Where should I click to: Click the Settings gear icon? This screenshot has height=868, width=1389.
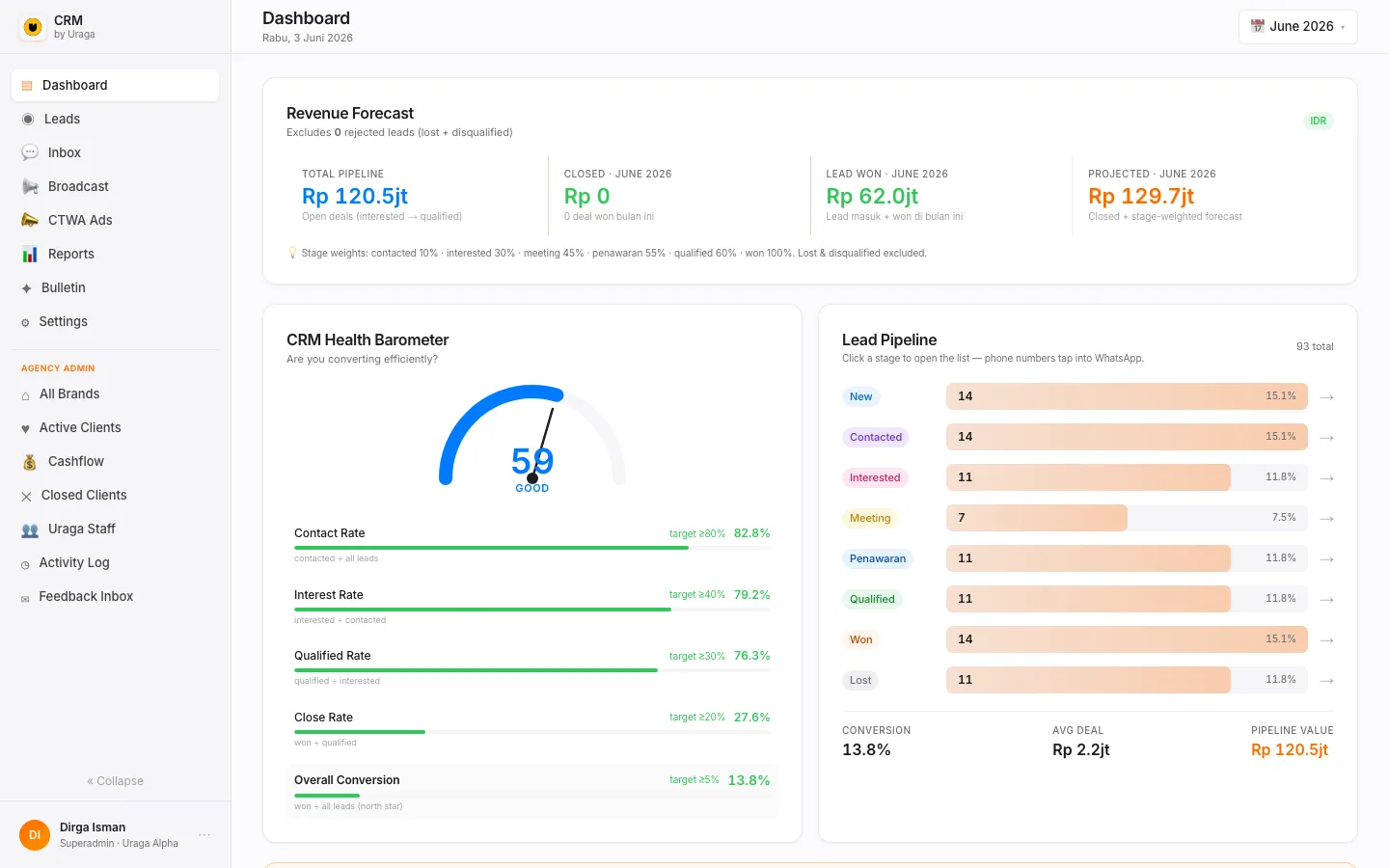[x=25, y=322]
